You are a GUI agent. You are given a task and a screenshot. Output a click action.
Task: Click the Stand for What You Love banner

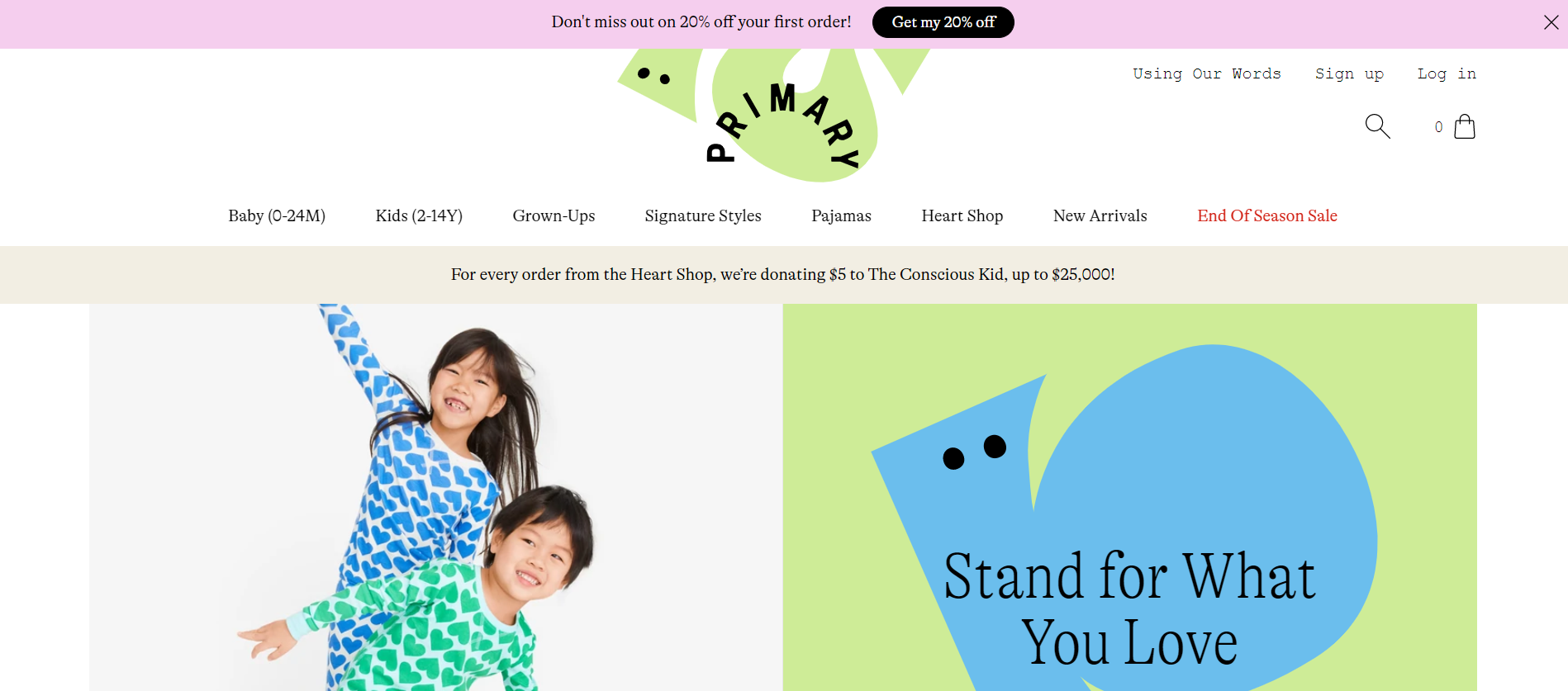[x=1130, y=497]
